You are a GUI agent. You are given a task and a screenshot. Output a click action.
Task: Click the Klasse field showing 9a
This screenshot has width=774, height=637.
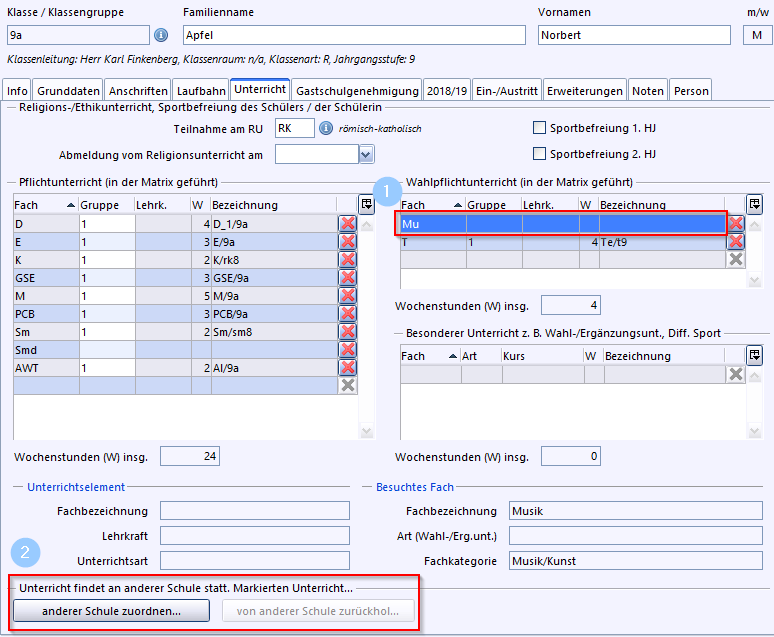click(78, 35)
